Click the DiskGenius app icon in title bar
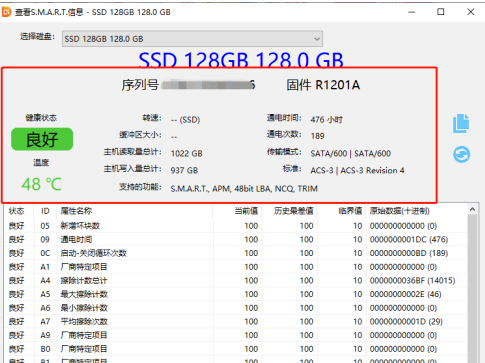 (x=7, y=12)
